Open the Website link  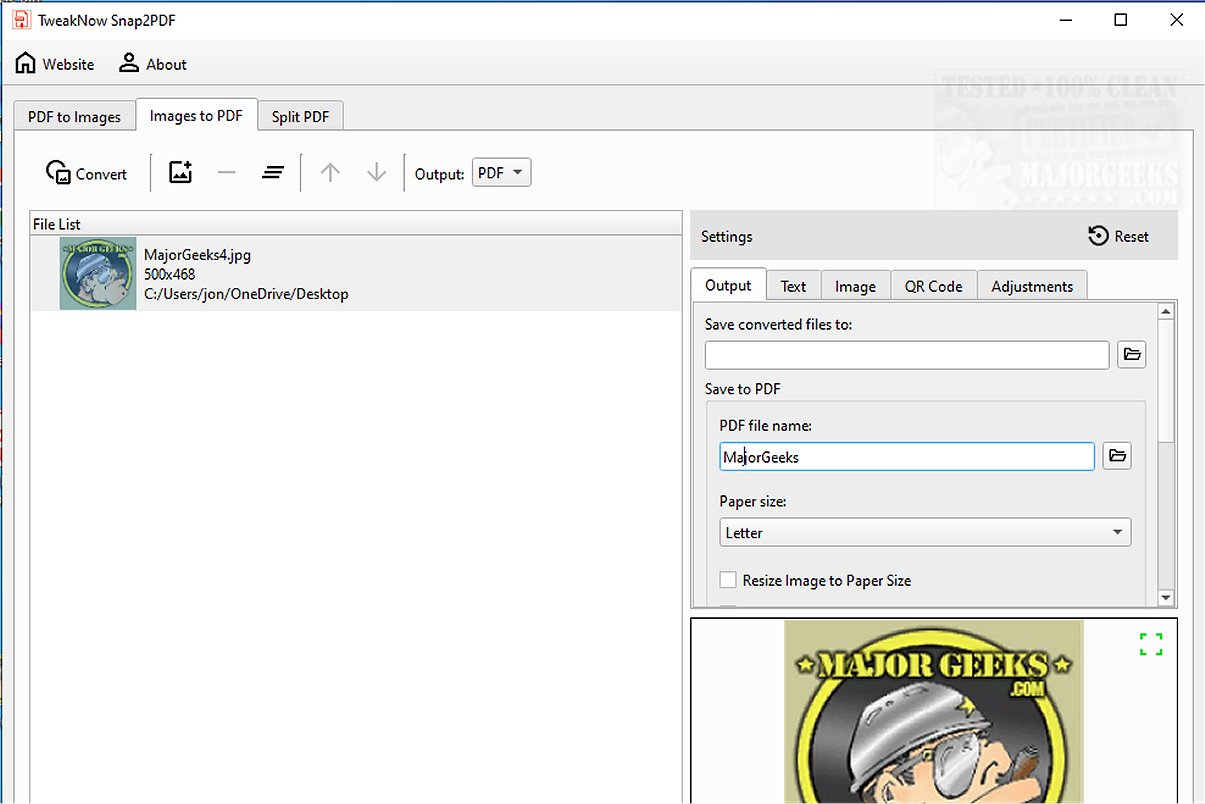point(55,64)
